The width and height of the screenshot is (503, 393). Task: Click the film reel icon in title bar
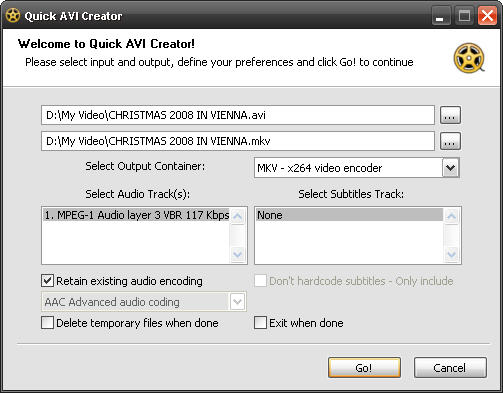point(13,16)
